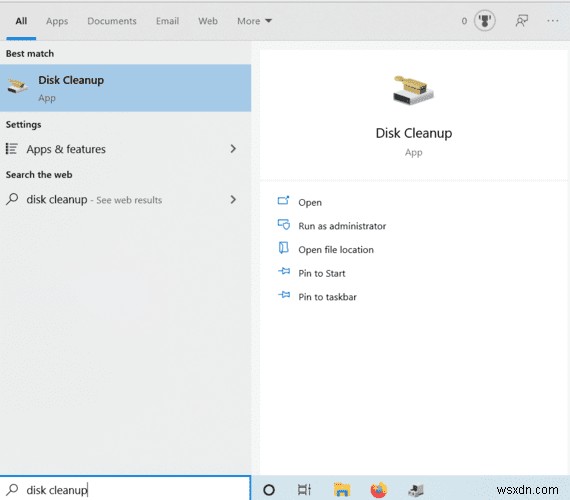Choose Pin to taskbar
Image resolution: width=570 pixels, height=500 pixels.
[327, 297]
